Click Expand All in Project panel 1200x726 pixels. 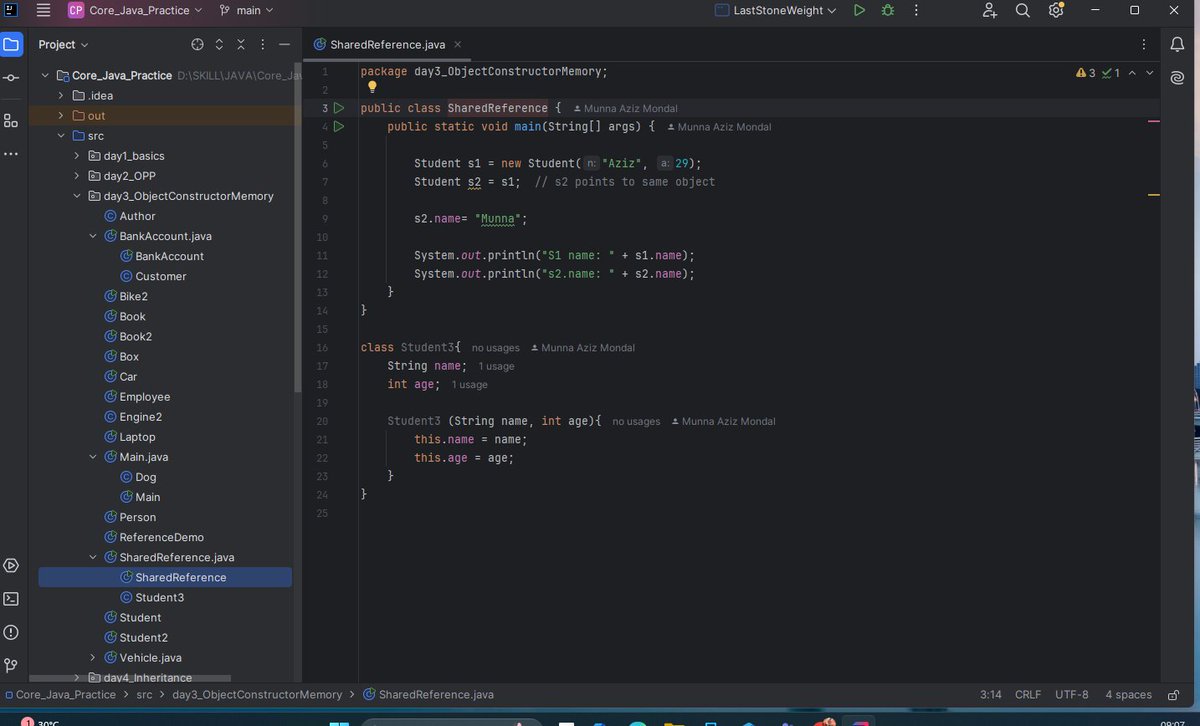point(219,45)
